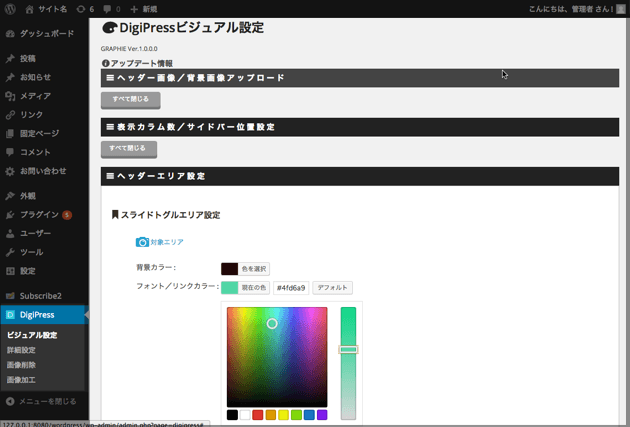Viewport: 630px width, 427px height.
Task: Click the comment bubble icon in sidebar
Action: [x=10, y=152]
